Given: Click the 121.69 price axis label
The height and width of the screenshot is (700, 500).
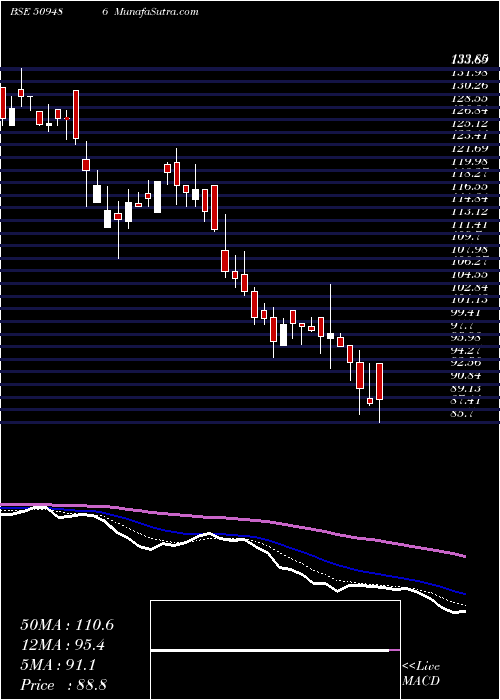Looking at the screenshot, I should pos(469,149).
